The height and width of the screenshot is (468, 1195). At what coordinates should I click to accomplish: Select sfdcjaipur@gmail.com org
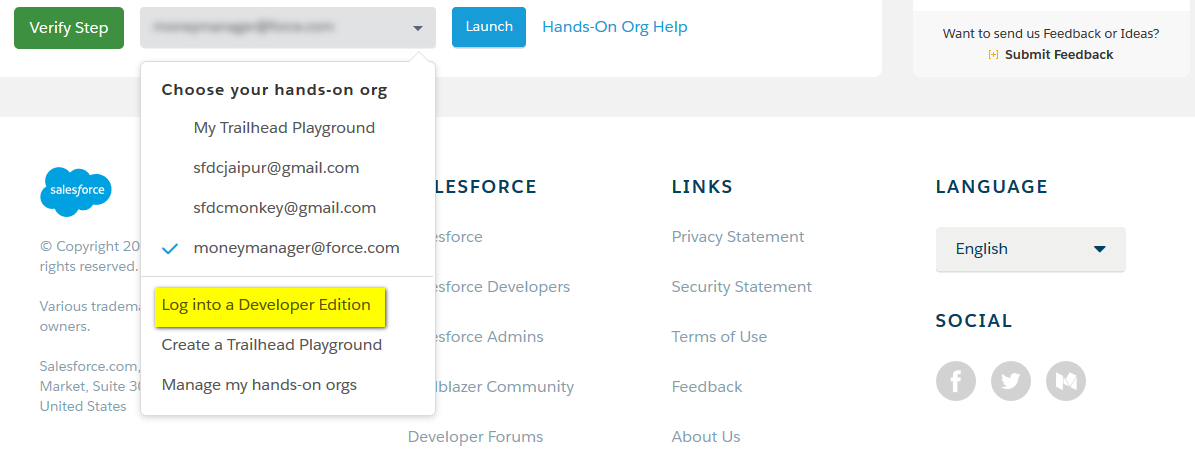click(276, 168)
